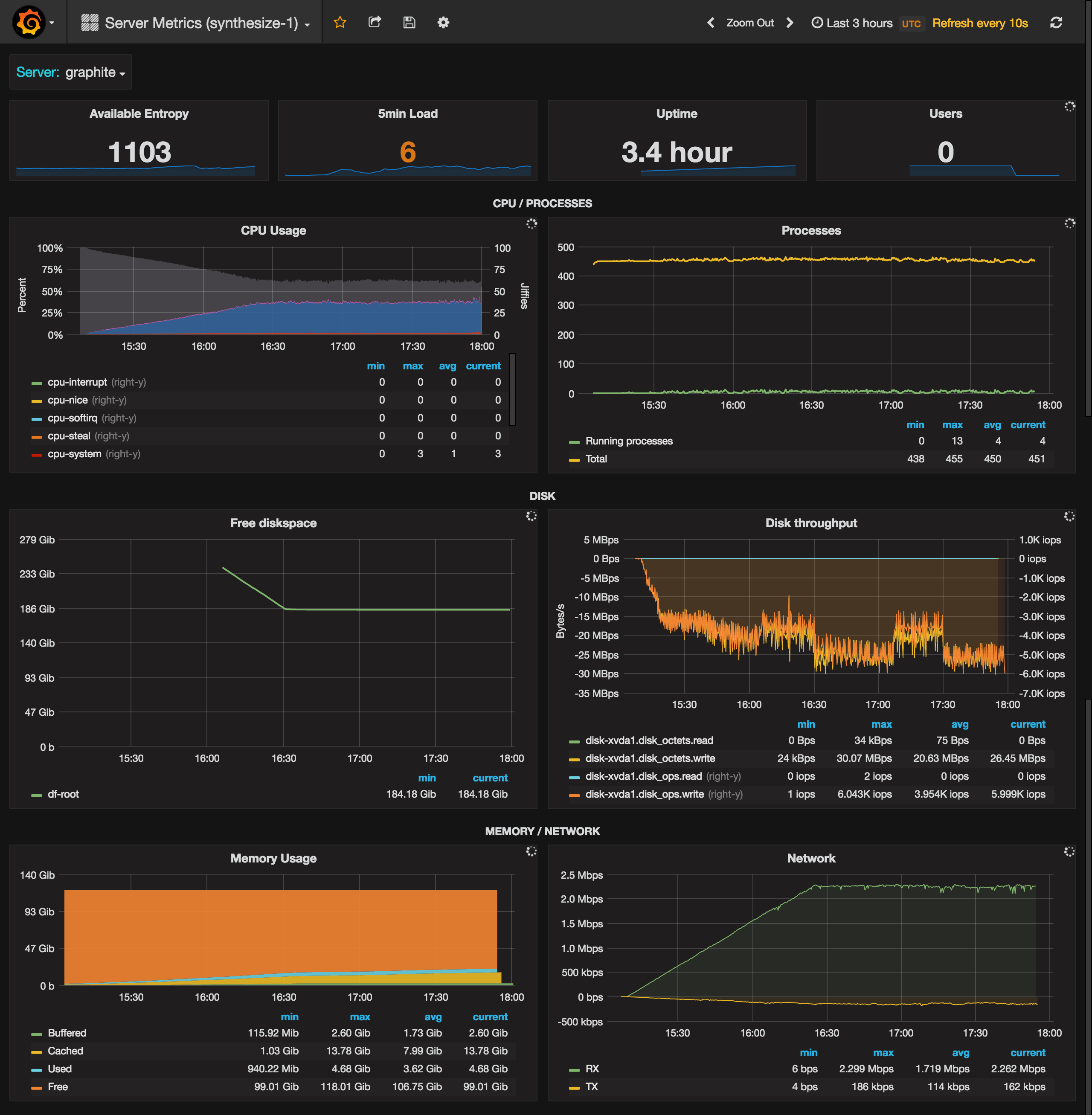
Task: Open dashboard settings gear
Action: click(443, 23)
